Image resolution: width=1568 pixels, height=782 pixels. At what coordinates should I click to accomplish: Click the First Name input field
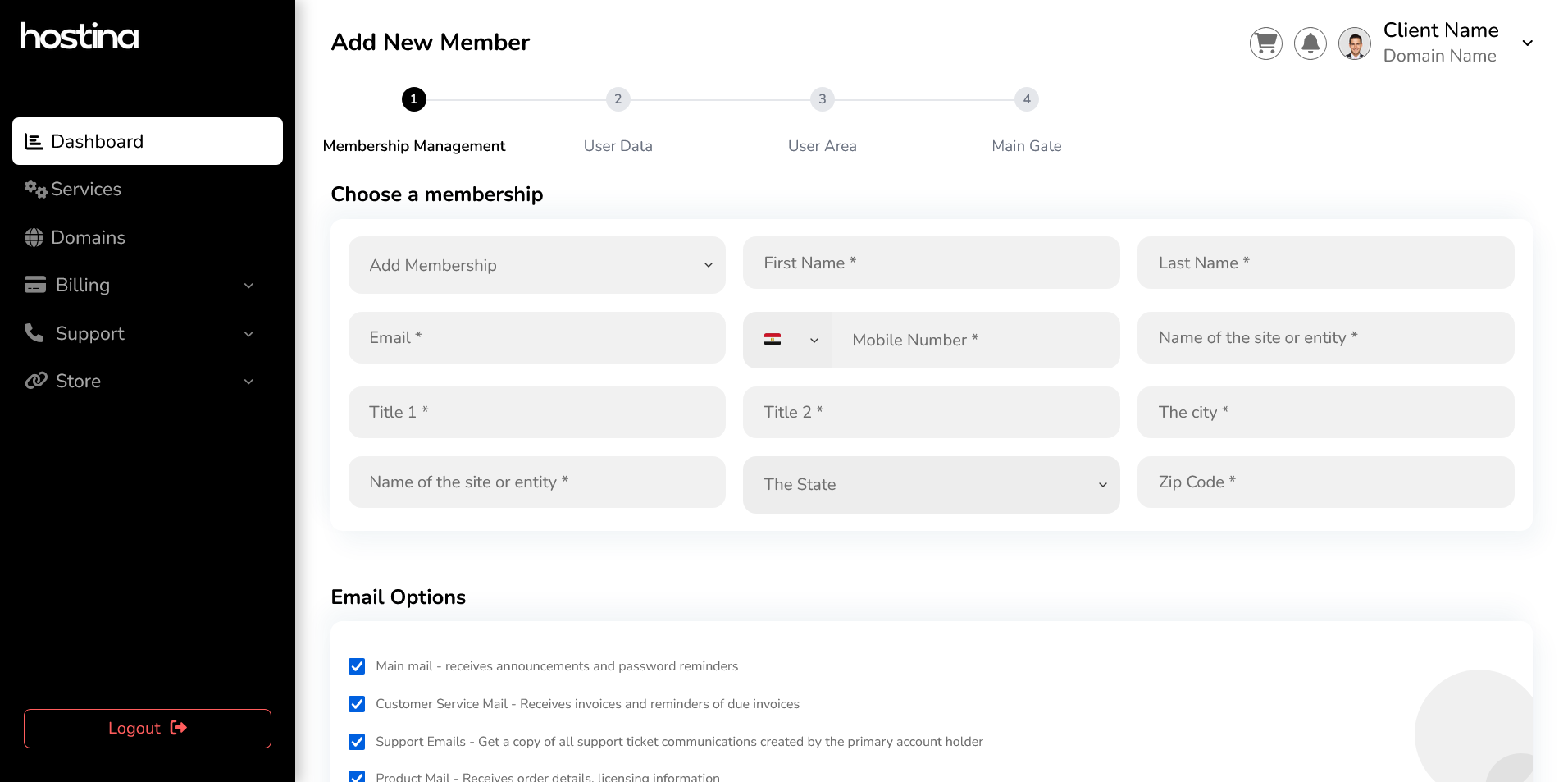click(x=931, y=263)
